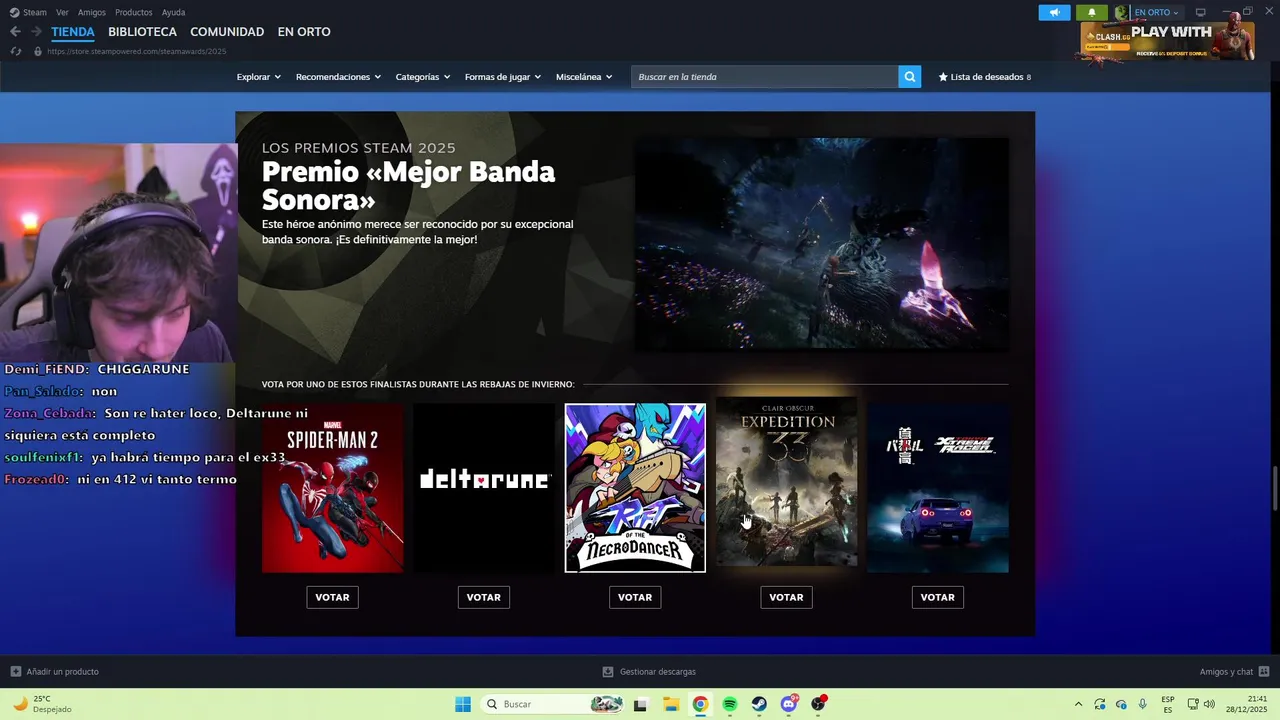Click the search magnifier button in store
Screen dimensions: 1280x720
(909, 77)
